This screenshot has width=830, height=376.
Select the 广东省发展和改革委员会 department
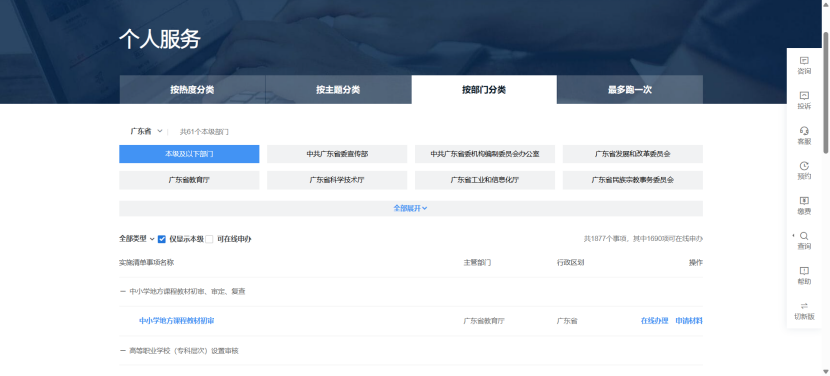click(x=633, y=154)
